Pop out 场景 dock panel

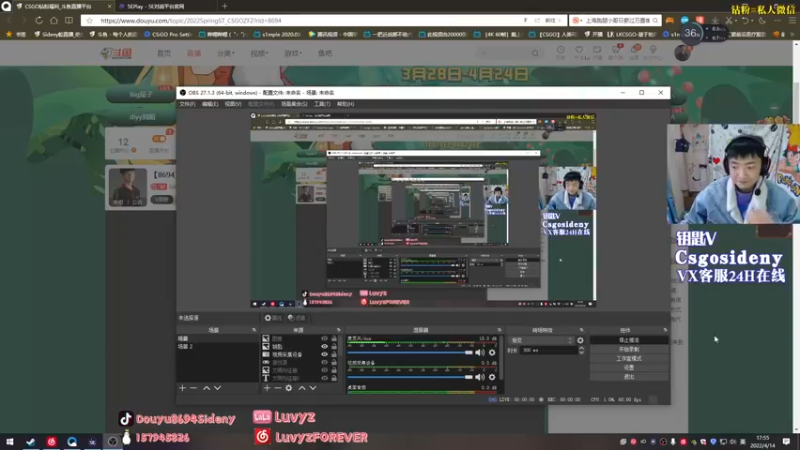click(x=254, y=330)
